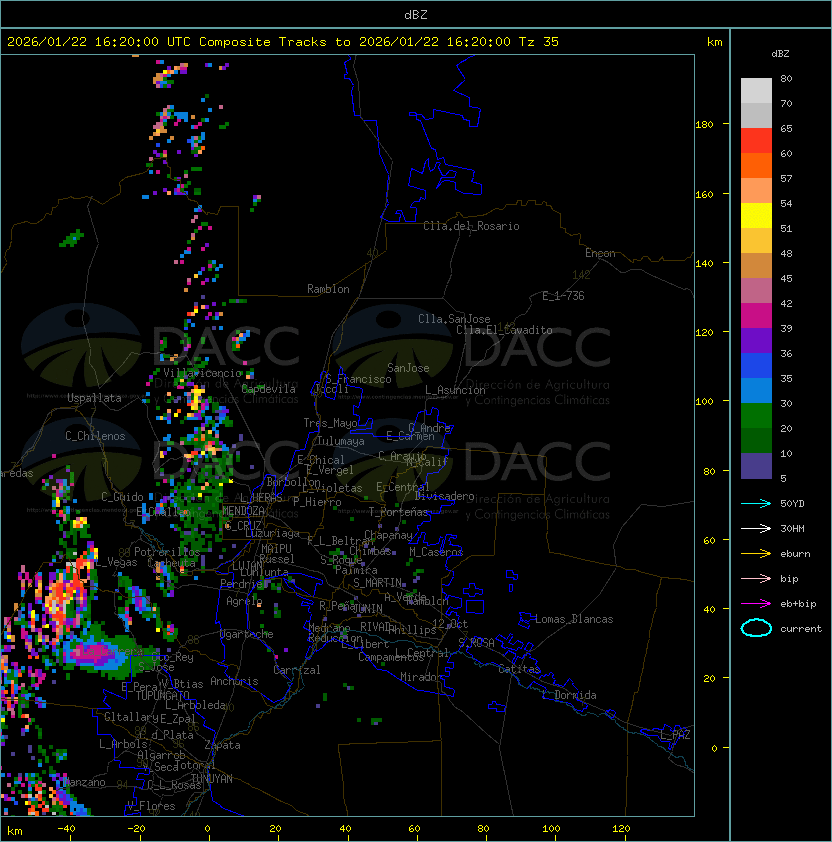Click the 140 tick on the vertical axis

704,264
